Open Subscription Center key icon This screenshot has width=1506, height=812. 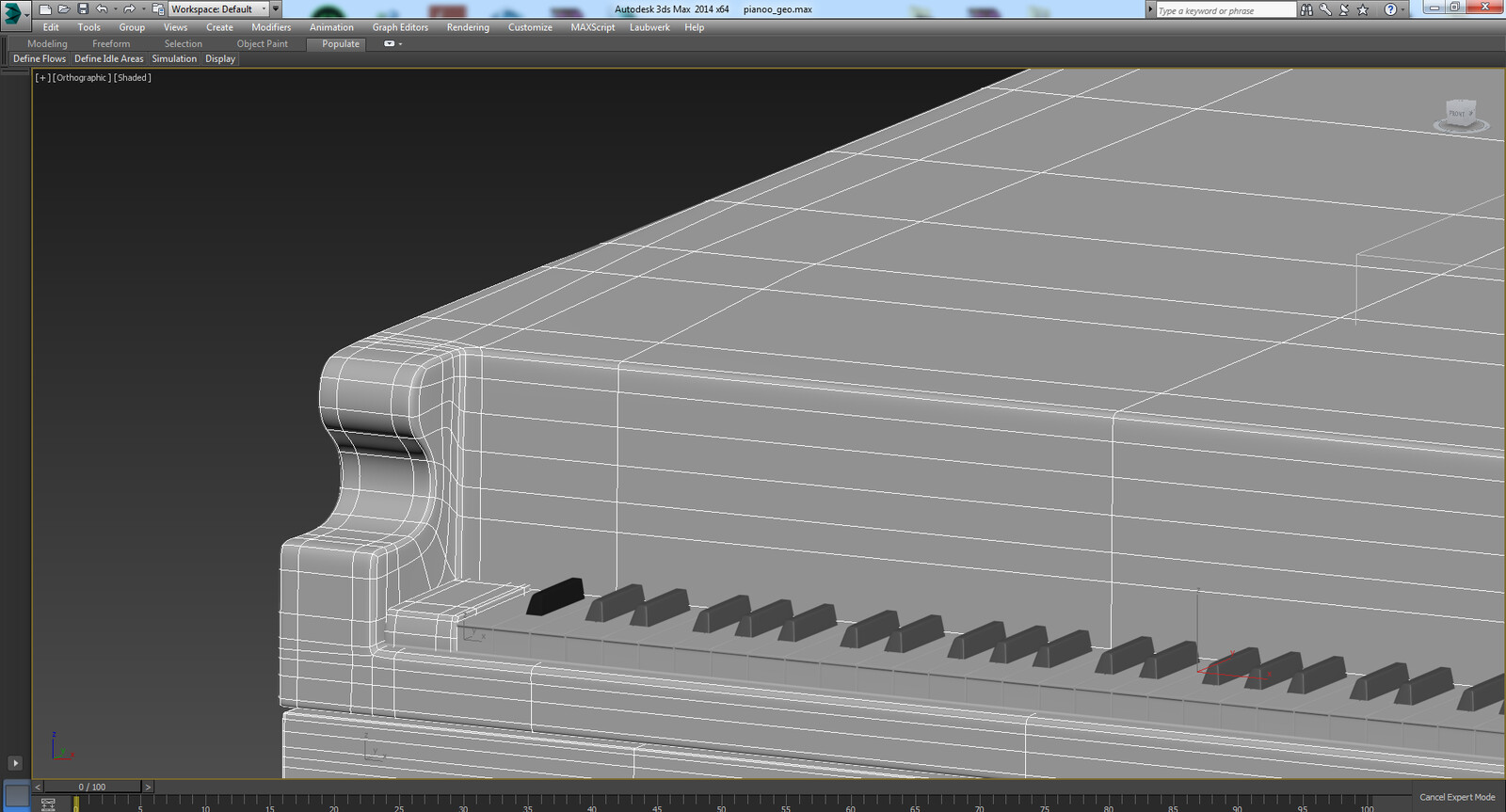tap(1325, 9)
